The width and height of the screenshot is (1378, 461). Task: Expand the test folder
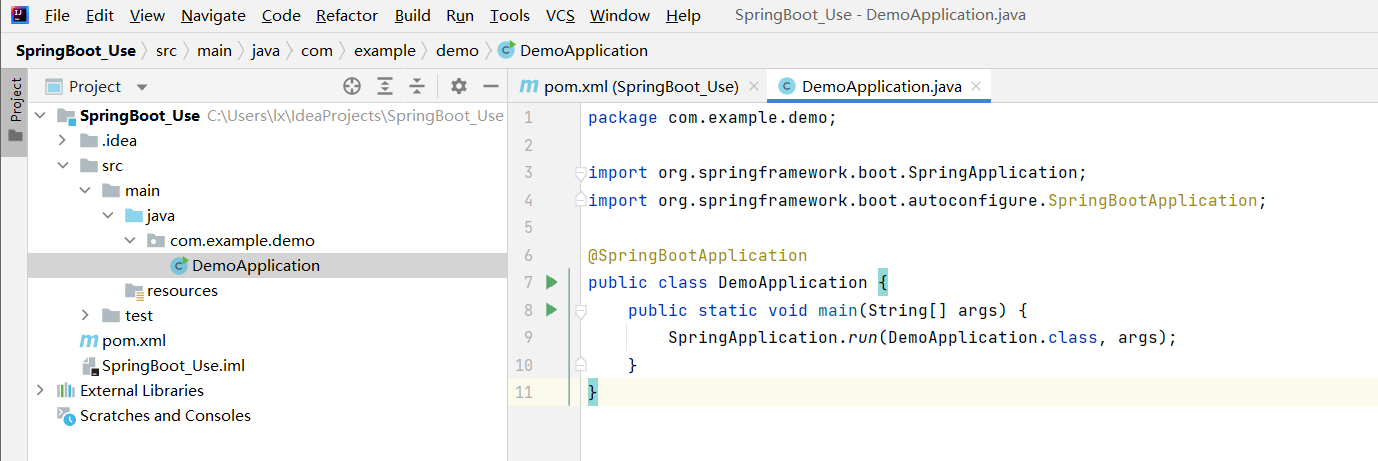(x=85, y=316)
